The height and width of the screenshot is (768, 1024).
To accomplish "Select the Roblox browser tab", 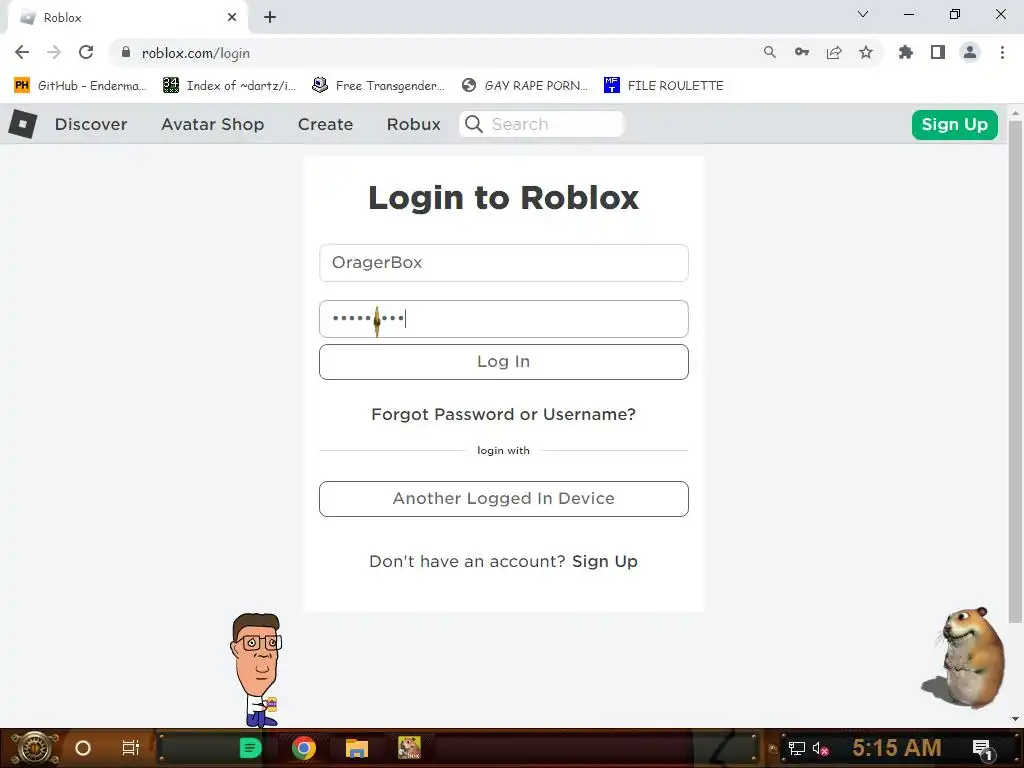I will coord(127,18).
